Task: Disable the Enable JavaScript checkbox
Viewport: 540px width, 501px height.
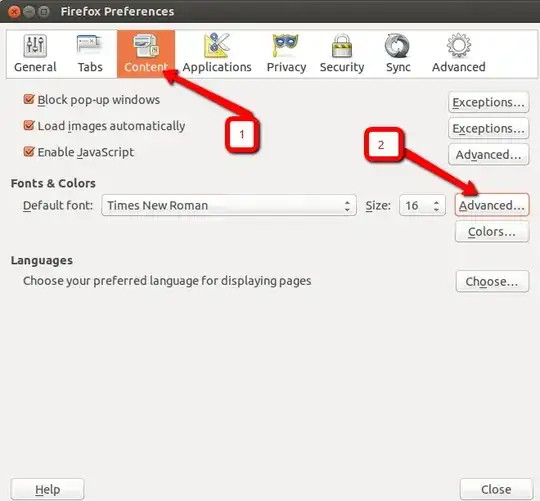Action: [x=29, y=152]
